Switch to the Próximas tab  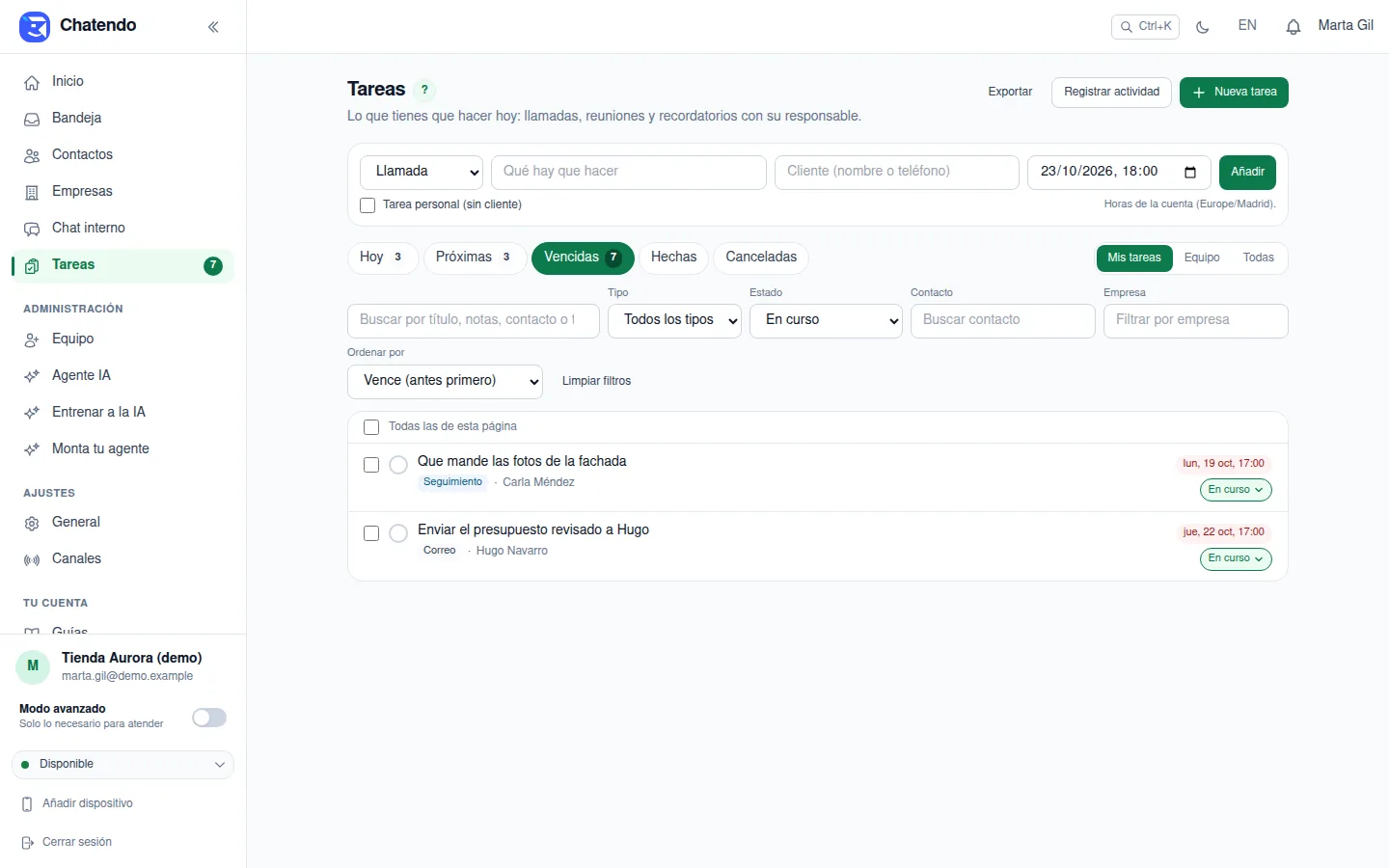point(474,258)
